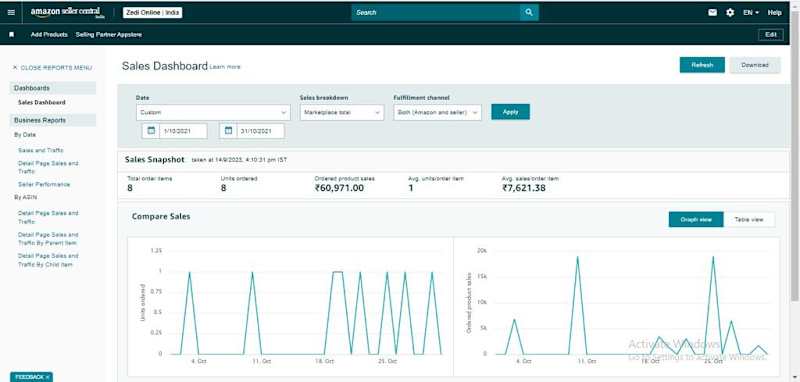Click the search magnifier button

click(529, 12)
